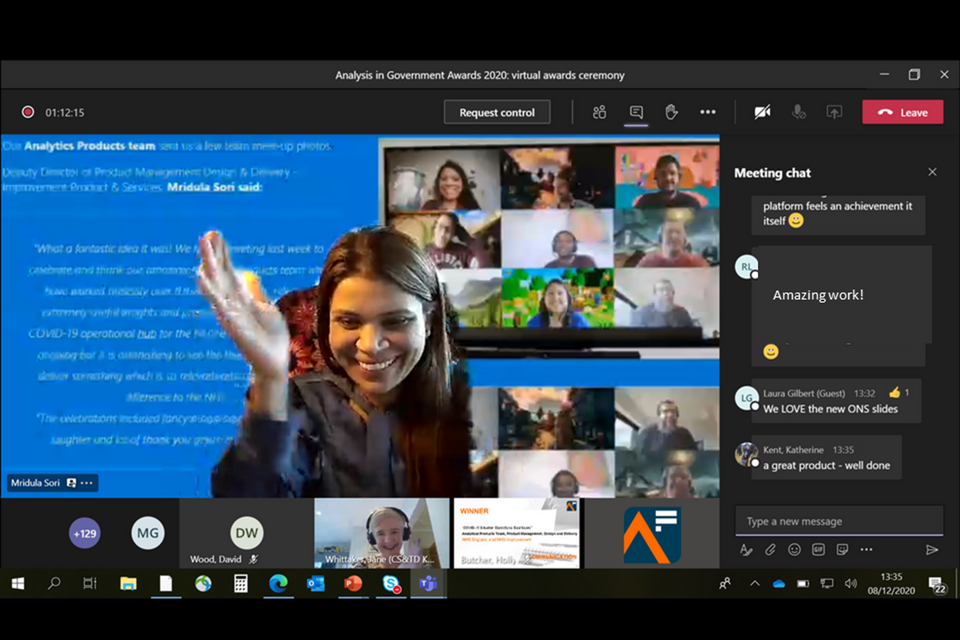Click the Request control button

click(497, 112)
